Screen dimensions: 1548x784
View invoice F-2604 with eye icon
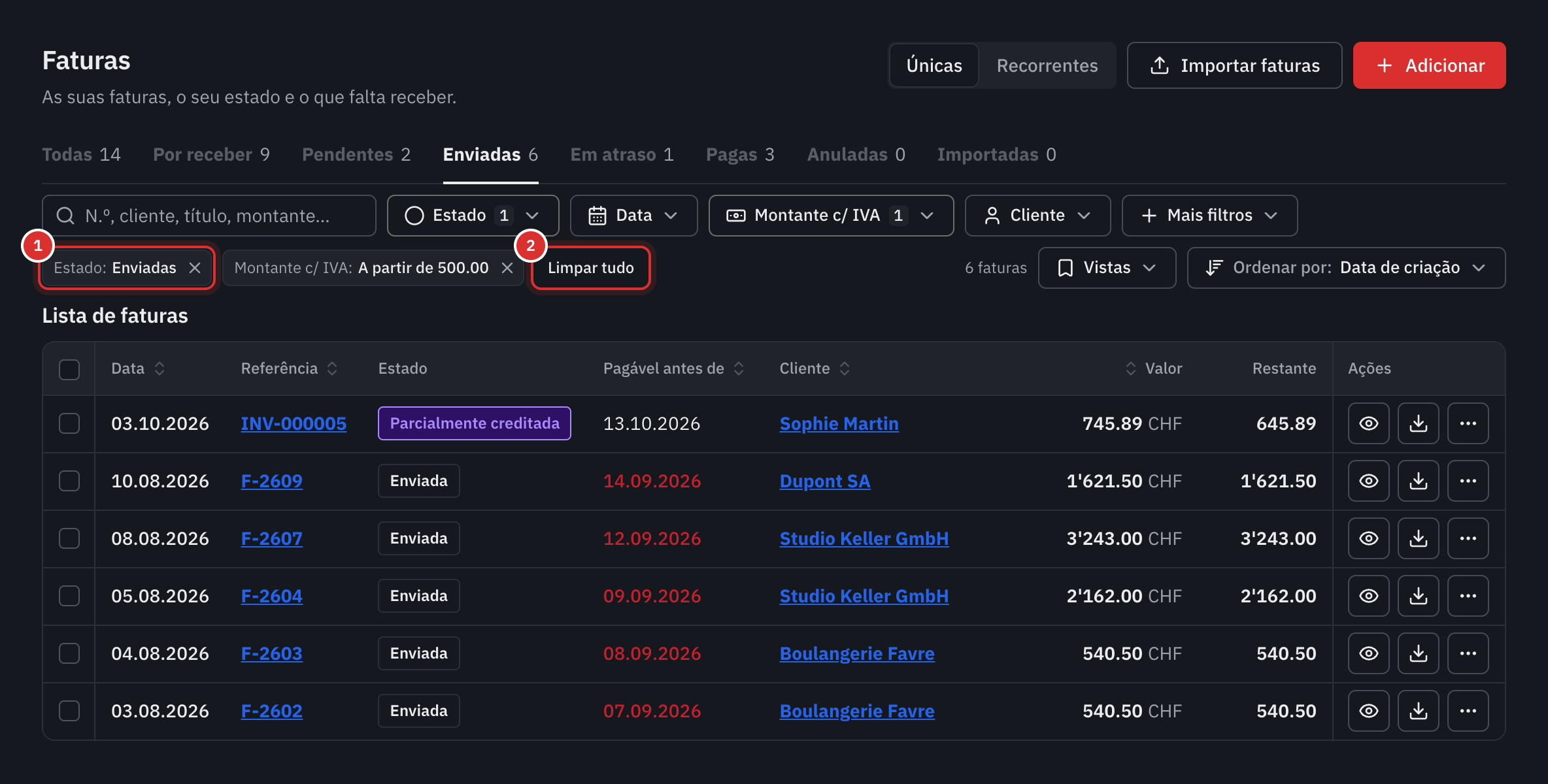click(1368, 596)
